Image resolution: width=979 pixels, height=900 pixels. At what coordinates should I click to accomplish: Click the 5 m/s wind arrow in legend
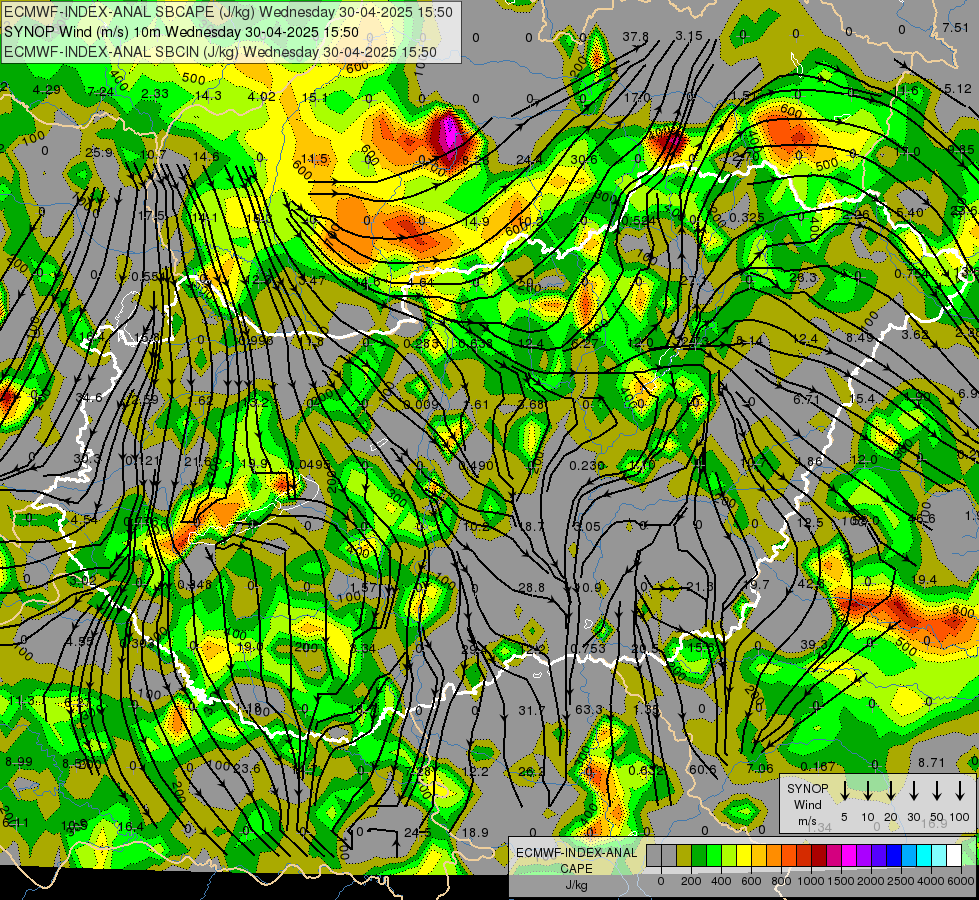[844, 791]
